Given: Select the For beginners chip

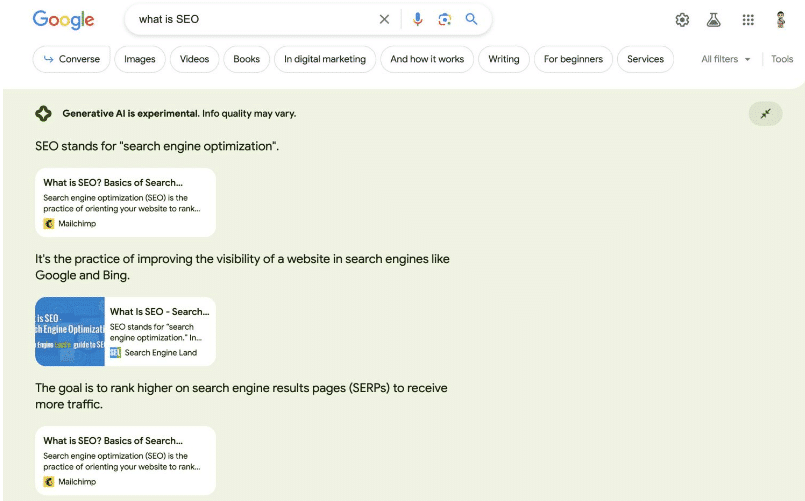Looking at the screenshot, I should [573, 59].
